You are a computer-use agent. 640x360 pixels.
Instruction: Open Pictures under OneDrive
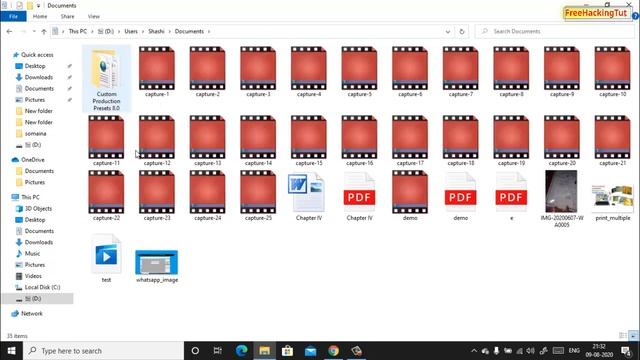click(35, 182)
